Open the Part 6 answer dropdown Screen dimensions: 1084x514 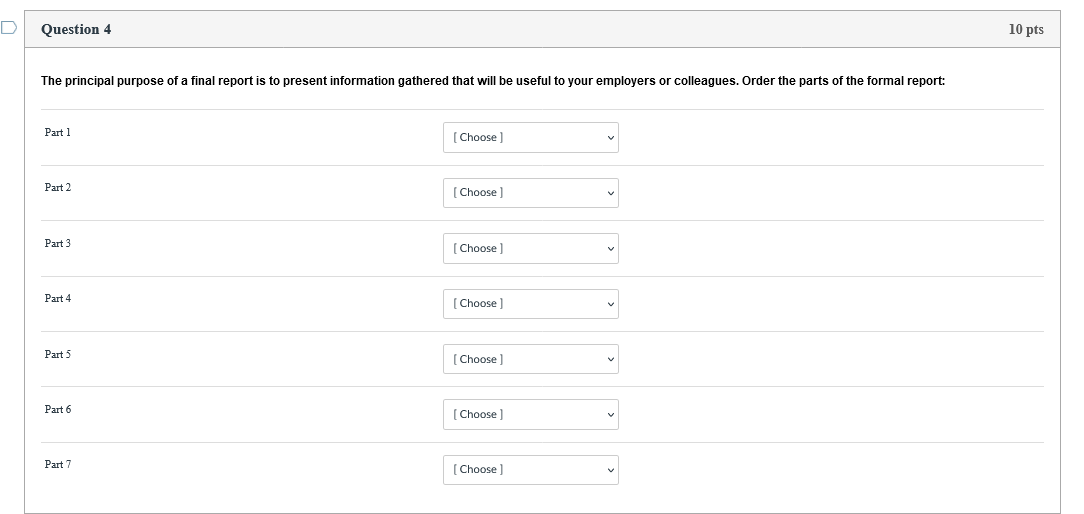(x=530, y=415)
